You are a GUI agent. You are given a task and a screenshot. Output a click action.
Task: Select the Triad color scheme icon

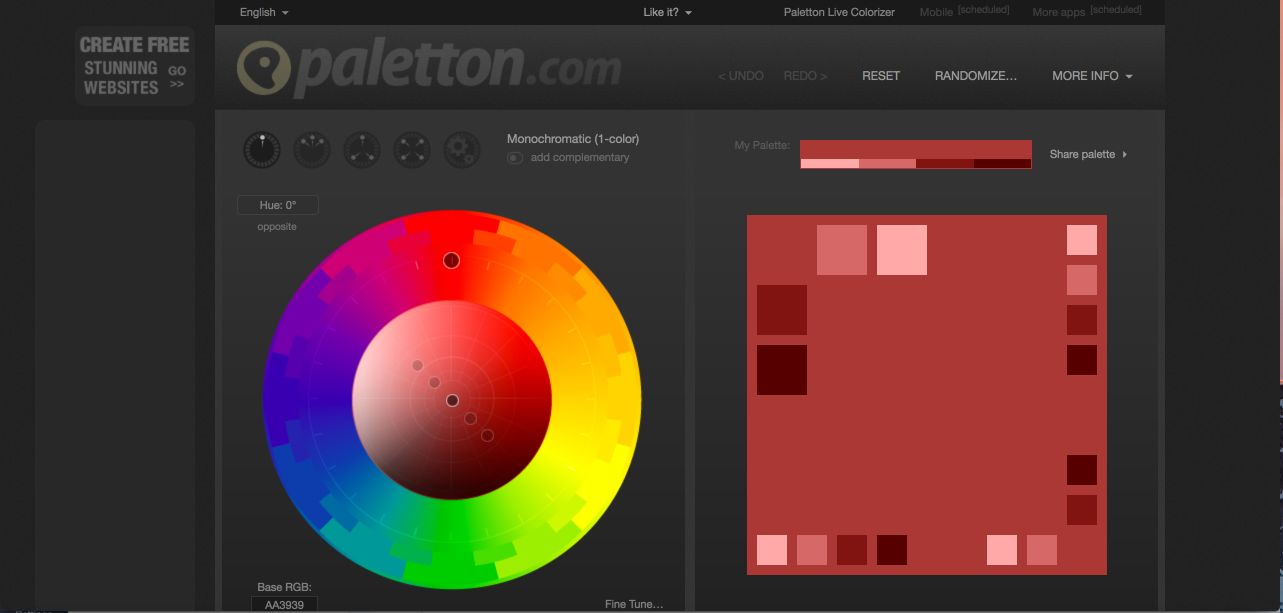(362, 150)
